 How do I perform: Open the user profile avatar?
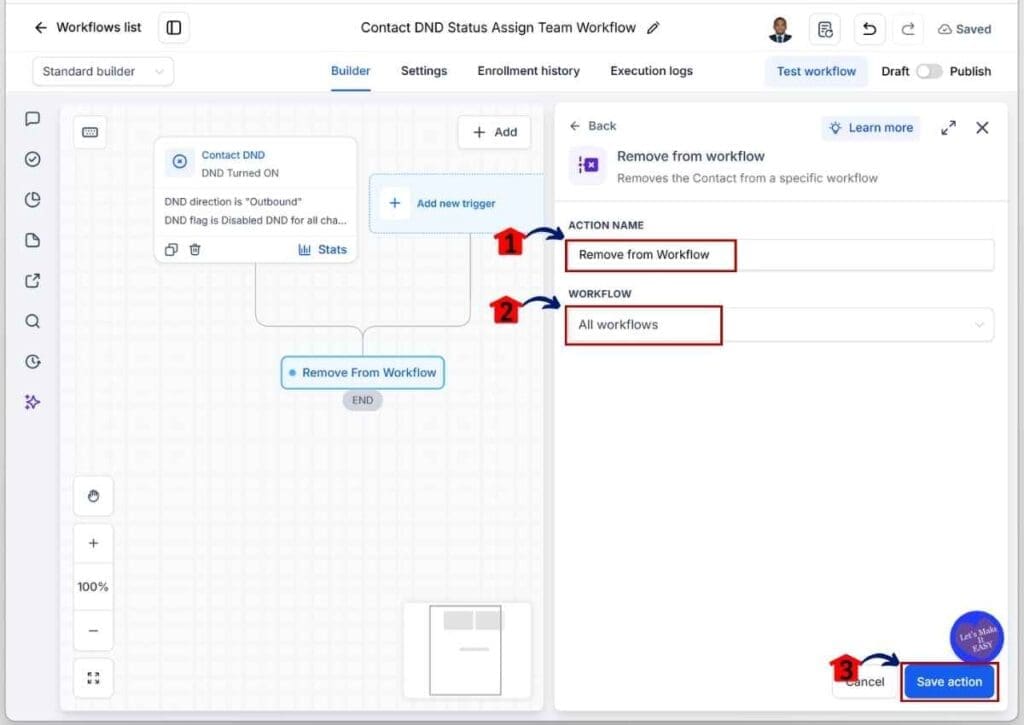(780, 29)
